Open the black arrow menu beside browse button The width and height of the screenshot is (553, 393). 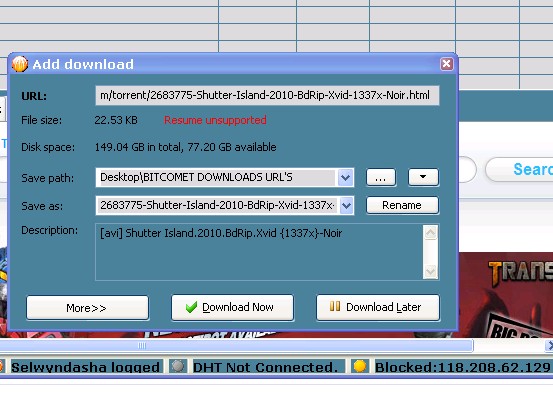pyautogui.click(x=423, y=177)
